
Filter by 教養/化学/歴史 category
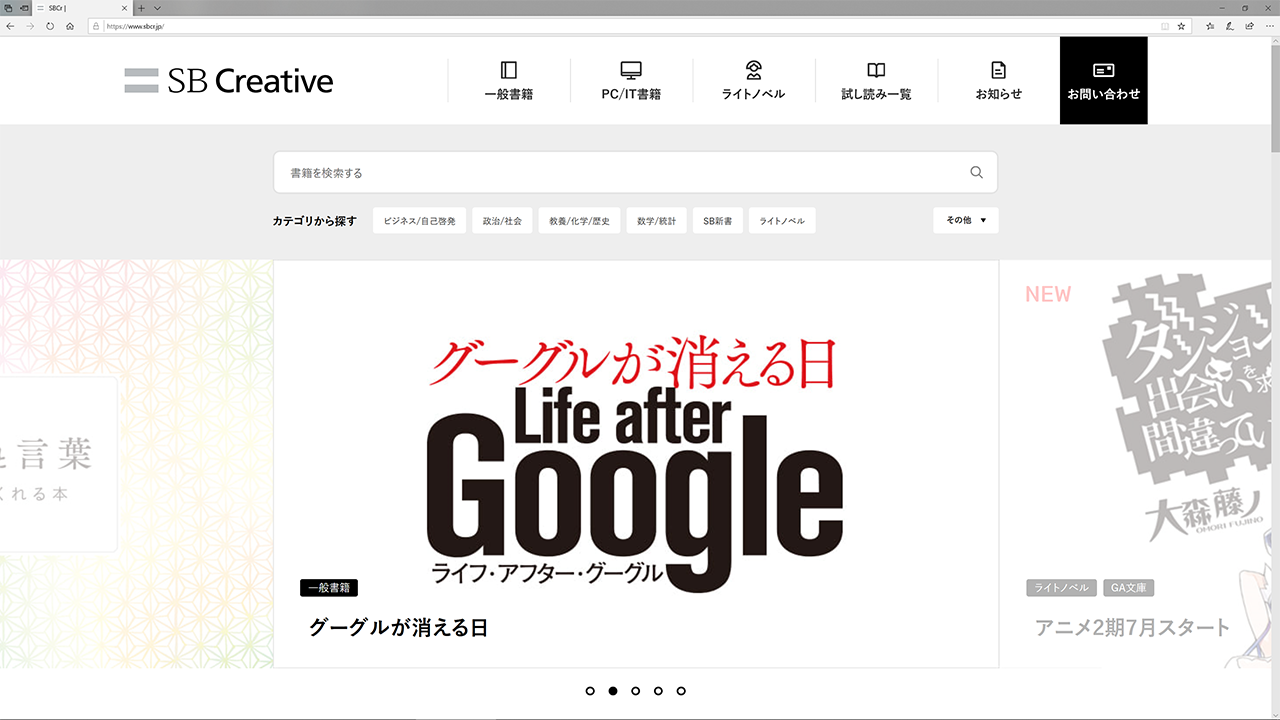[x=579, y=220]
